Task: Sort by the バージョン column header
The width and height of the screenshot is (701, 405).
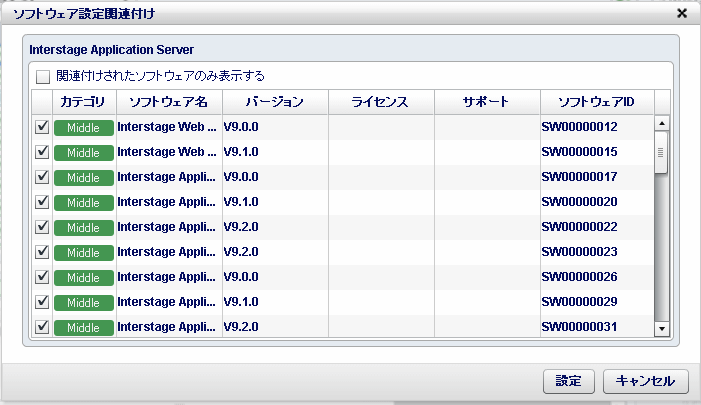Action: click(x=275, y=102)
